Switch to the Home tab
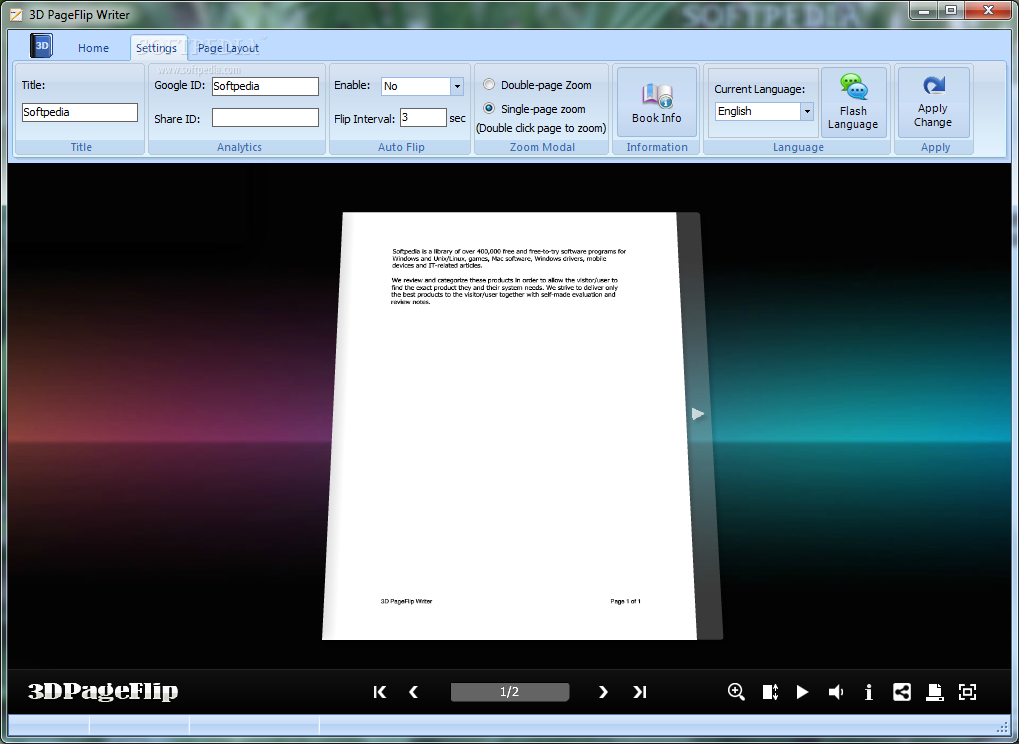The image size is (1019, 744). 94,48
